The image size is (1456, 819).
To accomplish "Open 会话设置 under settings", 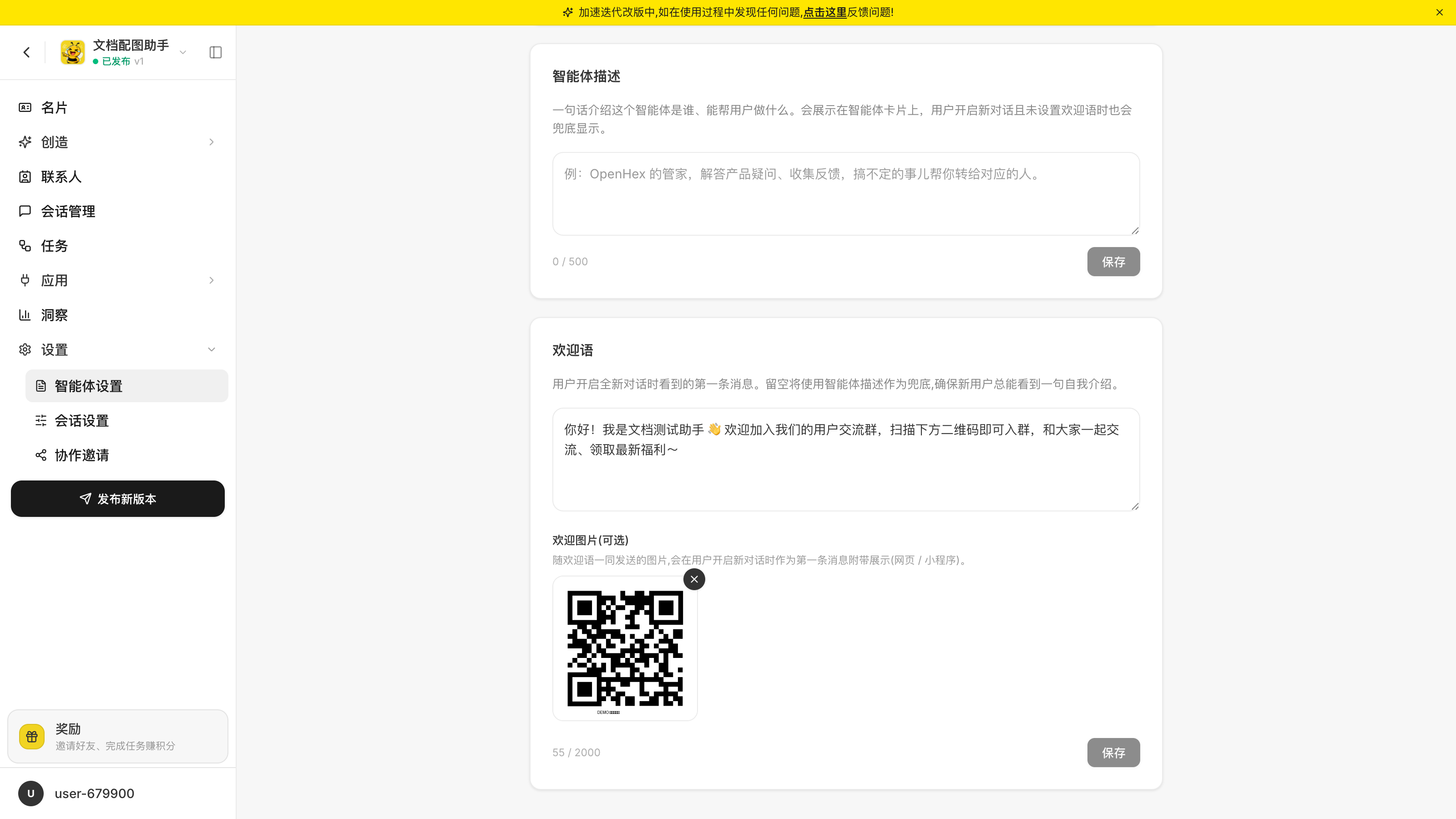I will [x=126, y=420].
